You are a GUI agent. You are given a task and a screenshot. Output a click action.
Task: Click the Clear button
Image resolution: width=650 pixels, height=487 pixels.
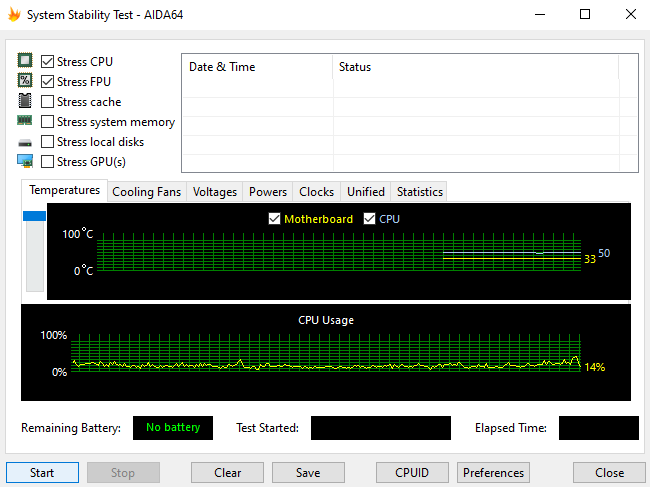click(228, 472)
